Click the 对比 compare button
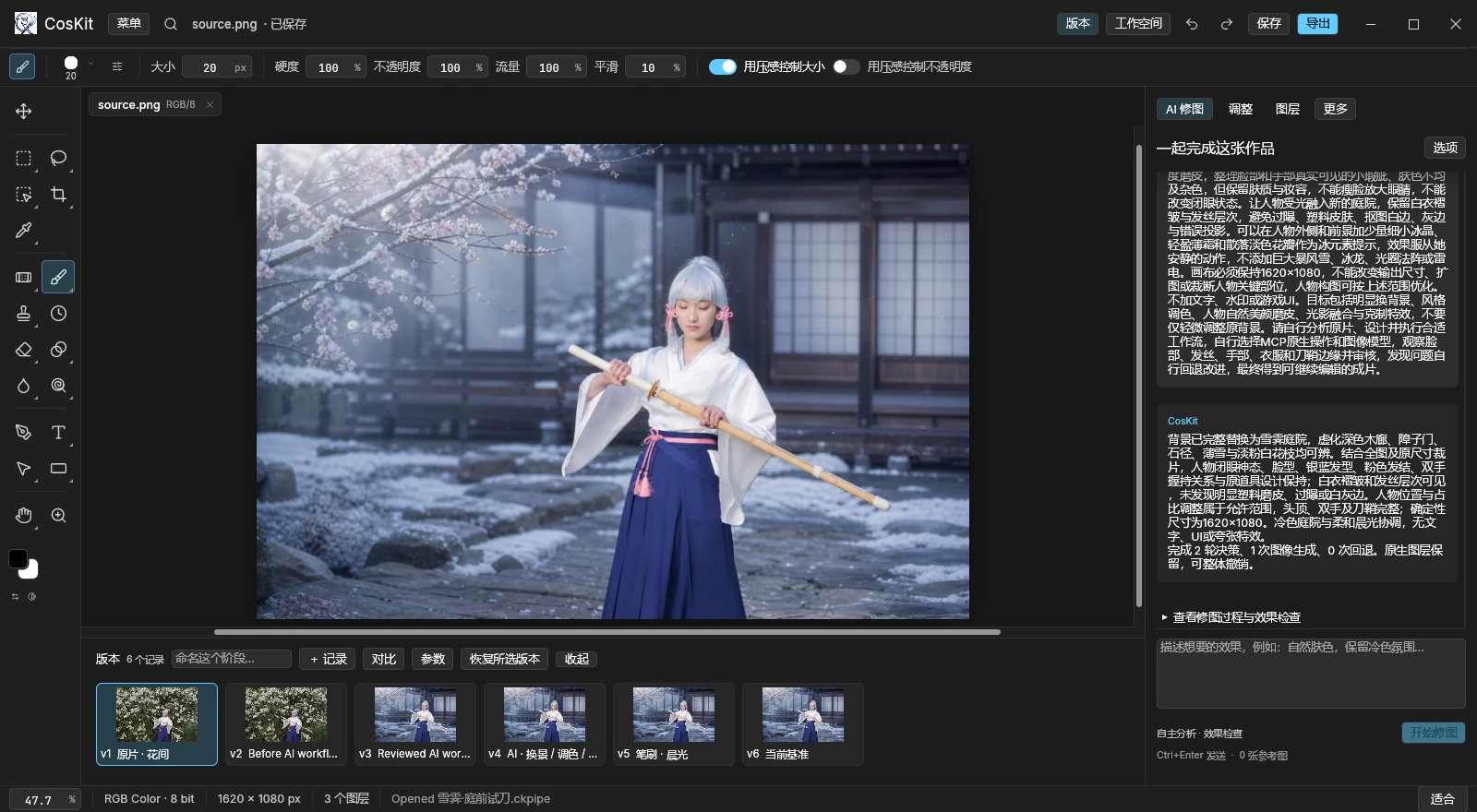The image size is (1477, 812). click(384, 659)
